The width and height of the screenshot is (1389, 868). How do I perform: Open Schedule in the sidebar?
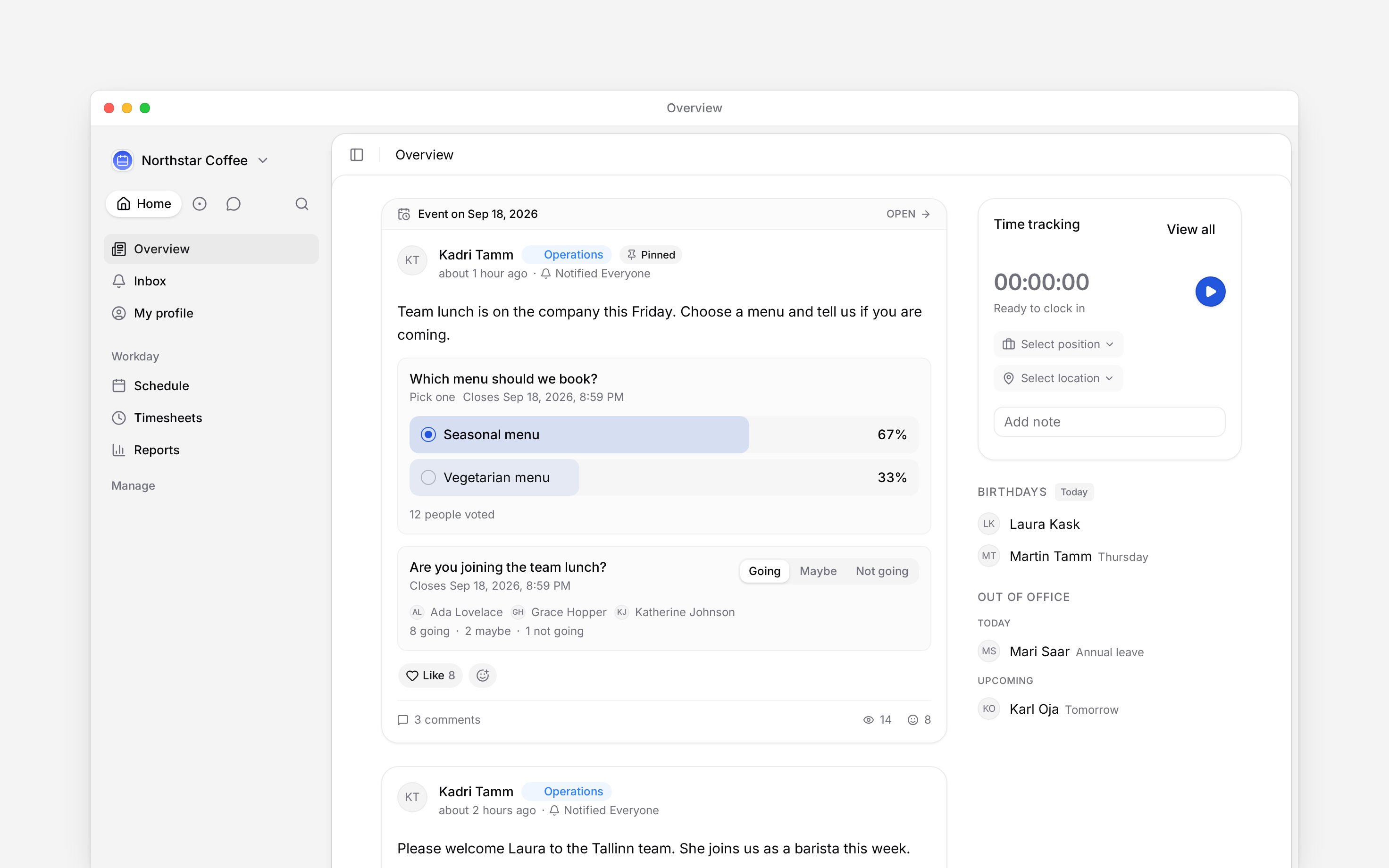point(211,386)
